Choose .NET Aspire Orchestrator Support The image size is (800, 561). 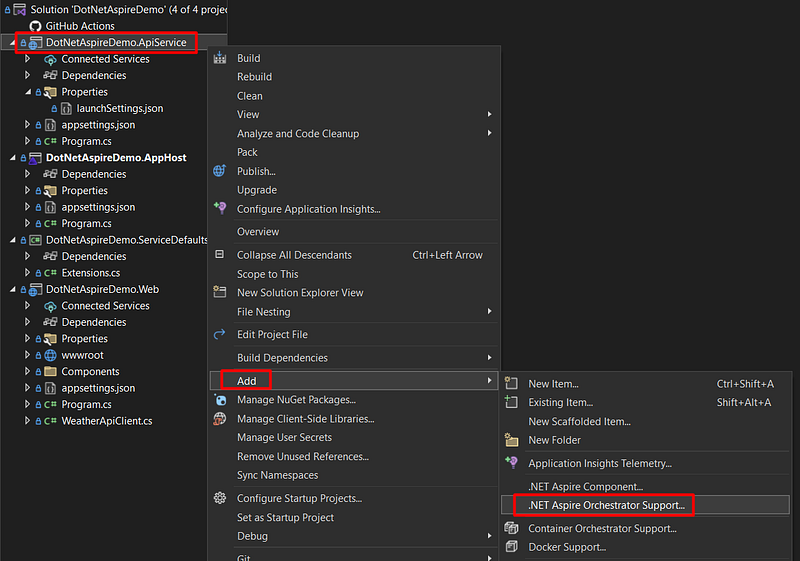click(645, 505)
